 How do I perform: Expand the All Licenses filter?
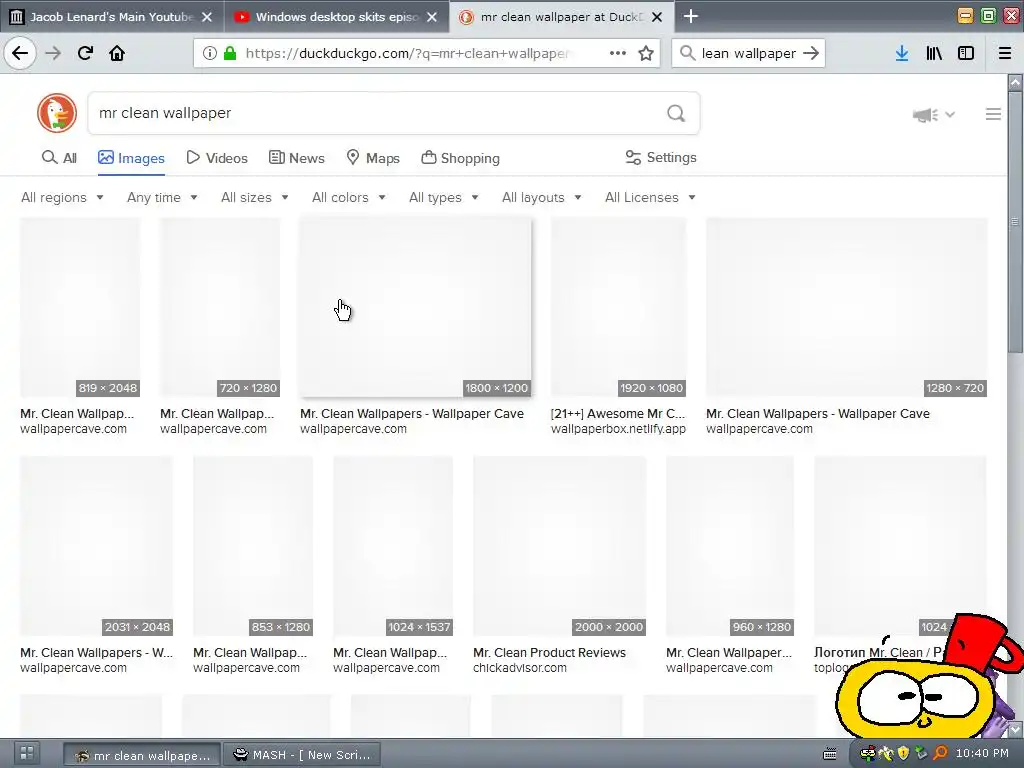click(650, 197)
